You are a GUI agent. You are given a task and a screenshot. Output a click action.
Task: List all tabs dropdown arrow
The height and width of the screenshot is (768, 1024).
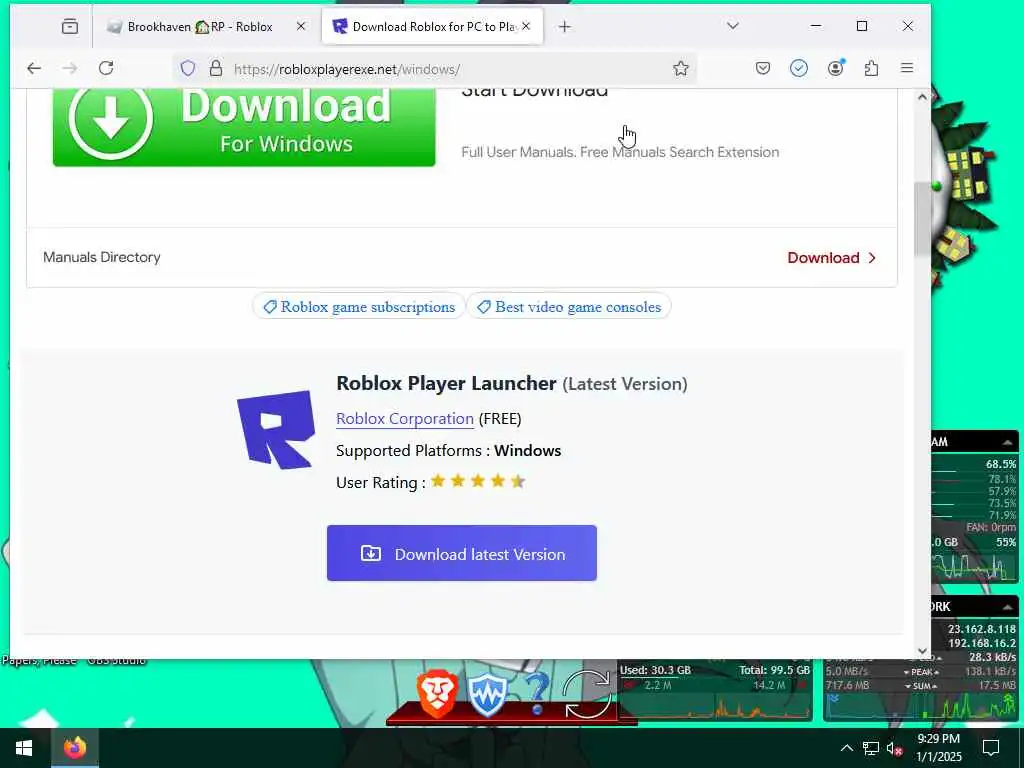click(x=733, y=26)
